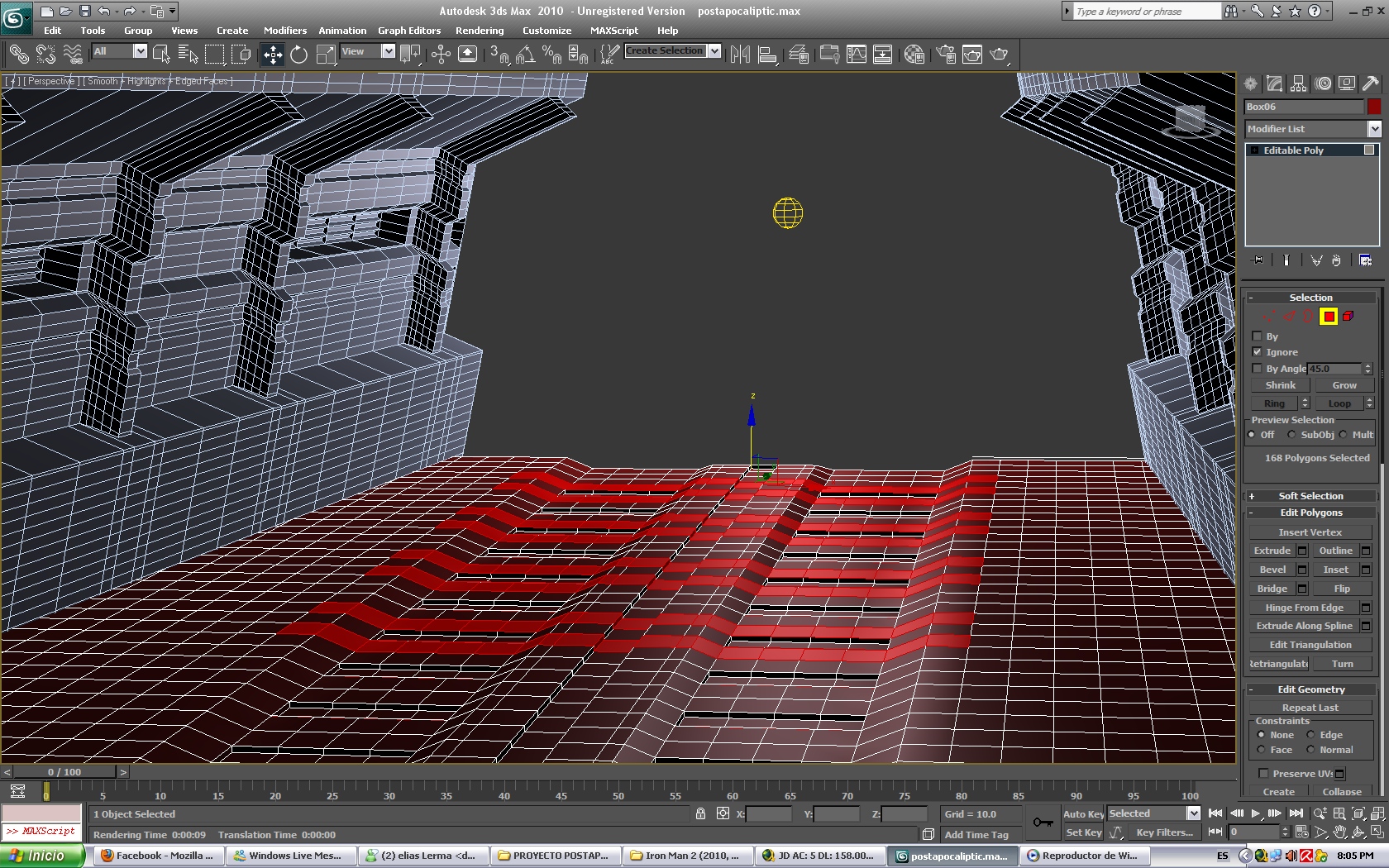
Task: Click the time slider 0 / 100 thumb
Action: (64, 772)
